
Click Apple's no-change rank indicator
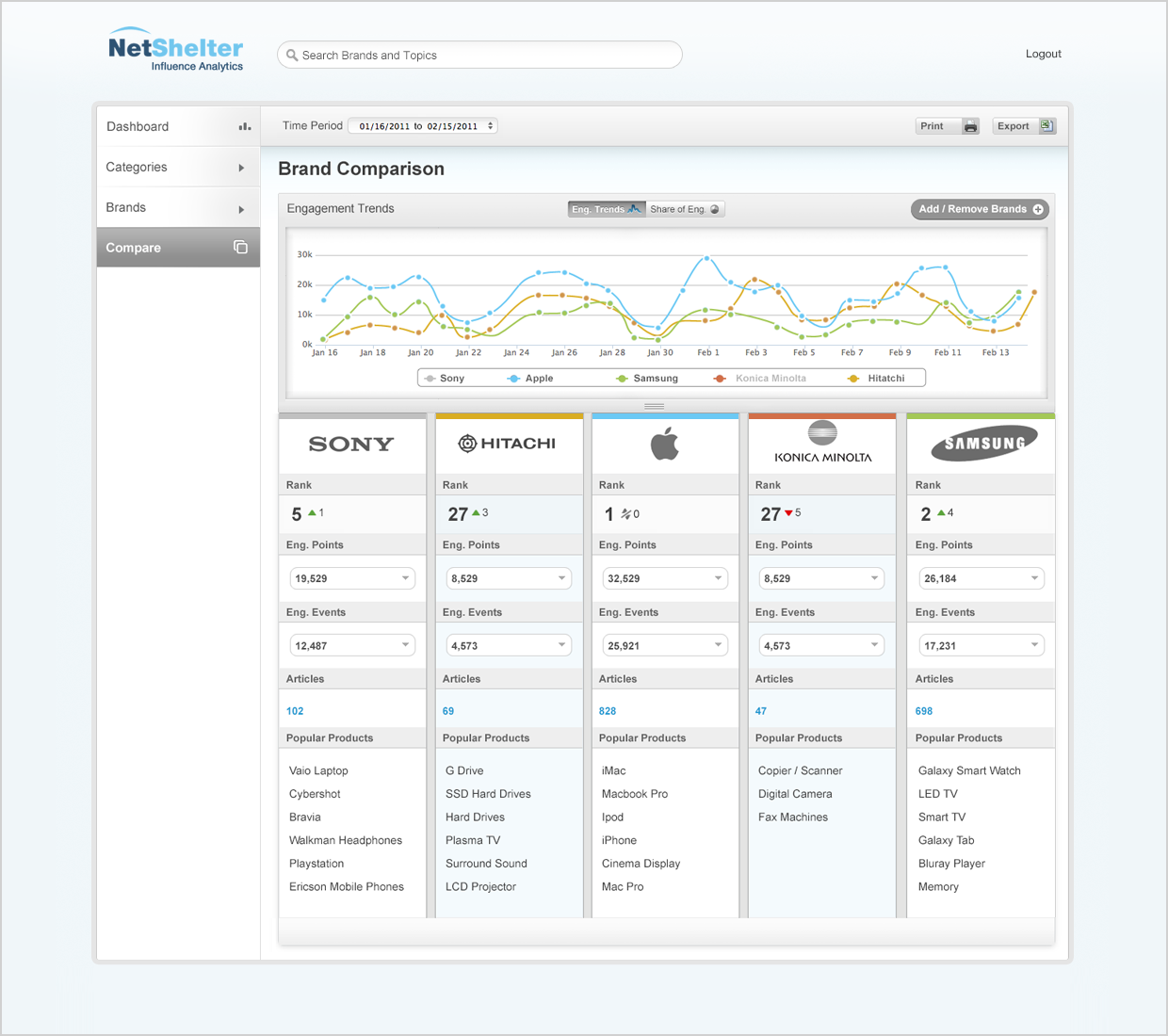click(x=626, y=513)
